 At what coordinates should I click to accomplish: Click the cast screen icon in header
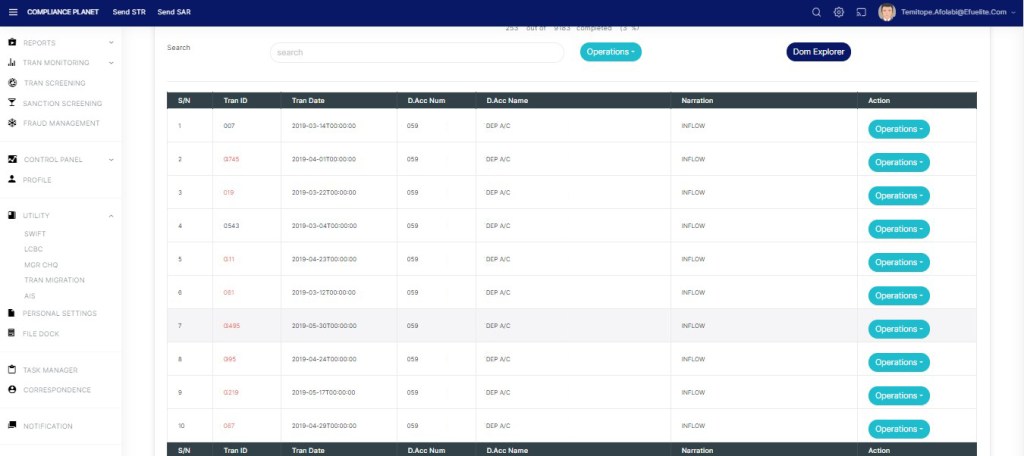[x=860, y=12]
